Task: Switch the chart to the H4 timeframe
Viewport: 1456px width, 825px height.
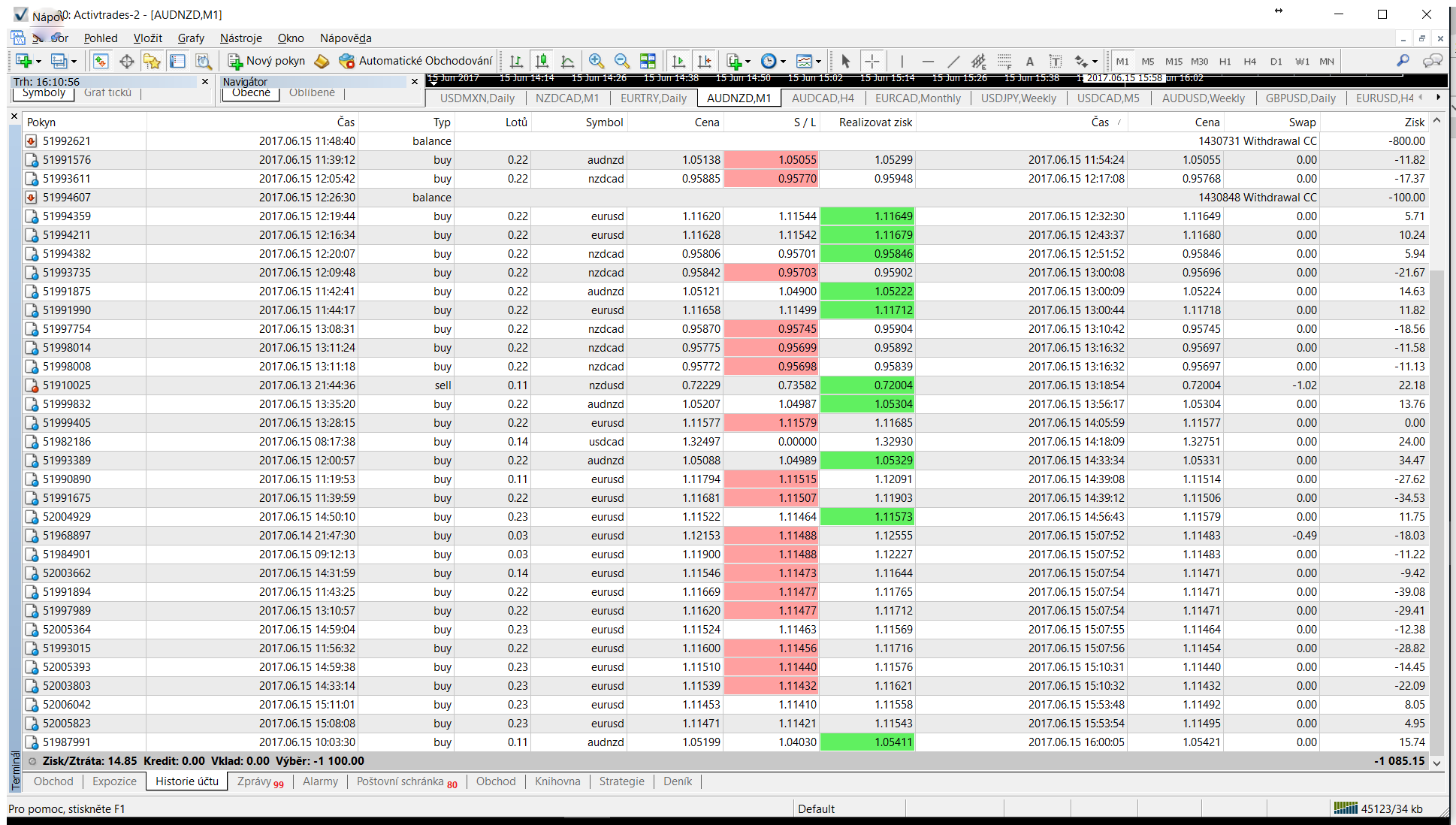Action: click(1249, 62)
